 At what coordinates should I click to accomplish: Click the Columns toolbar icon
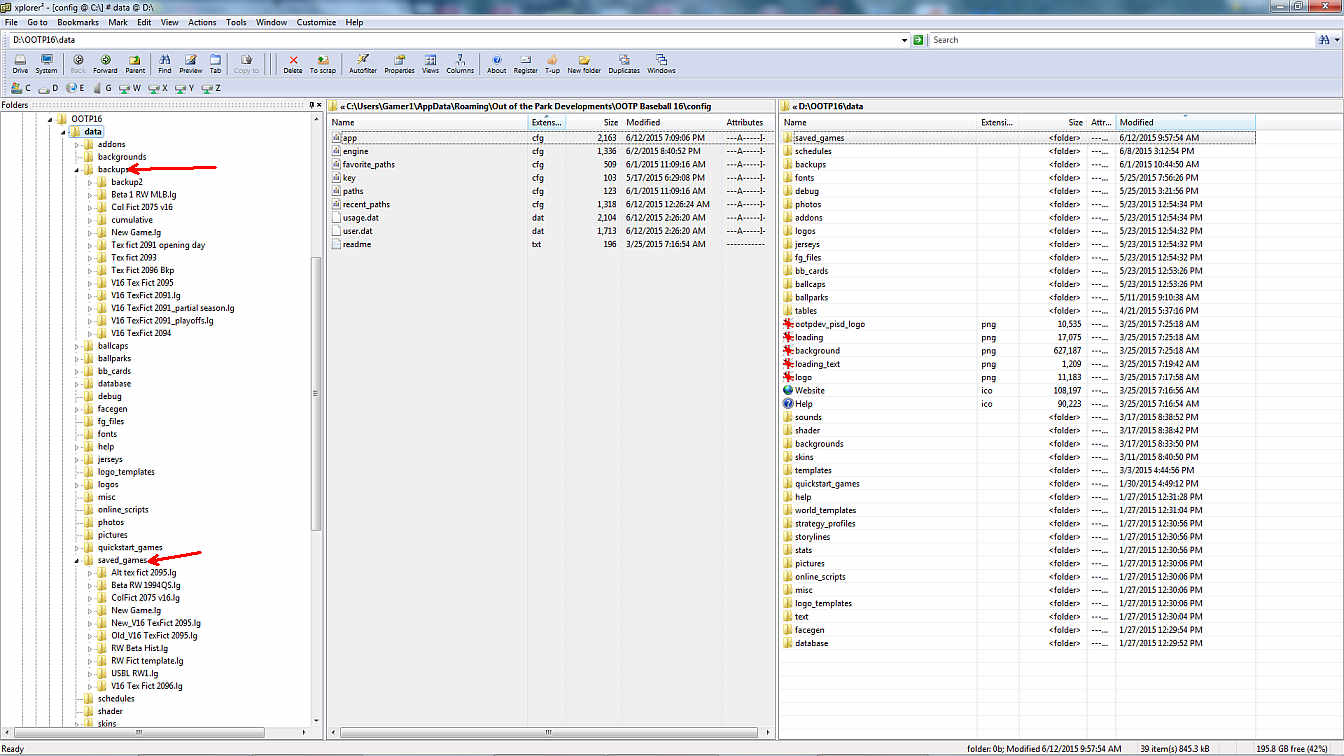pos(460,63)
